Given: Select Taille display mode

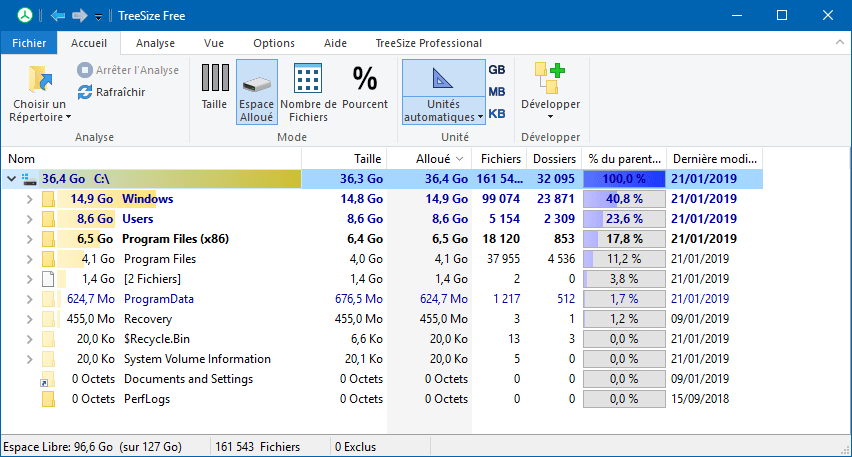Looking at the screenshot, I should click(x=214, y=87).
